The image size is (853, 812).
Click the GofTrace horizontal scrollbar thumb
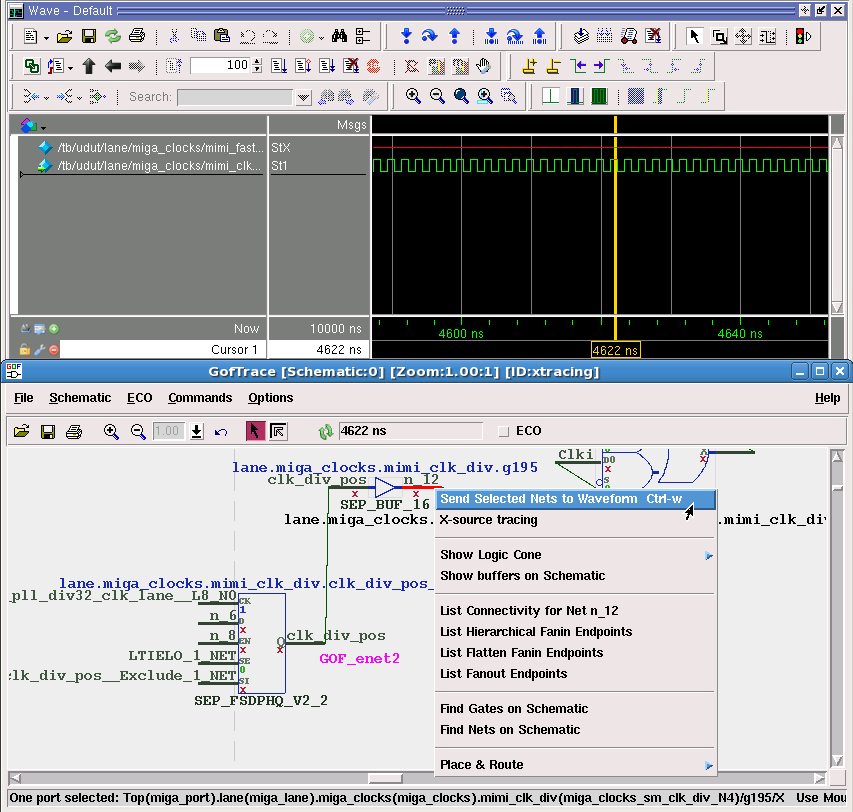385,779
